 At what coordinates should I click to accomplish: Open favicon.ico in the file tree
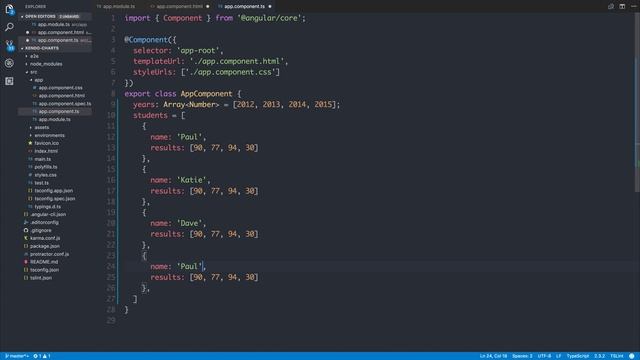46,143
